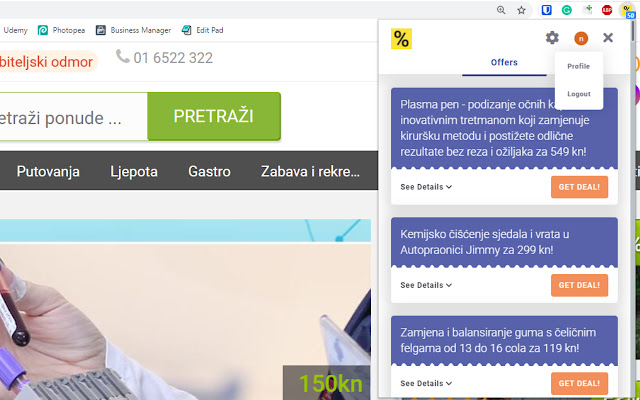Image resolution: width=640 pixels, height=400 pixels.
Task: Click the red LBP extension icon
Action: (607, 10)
